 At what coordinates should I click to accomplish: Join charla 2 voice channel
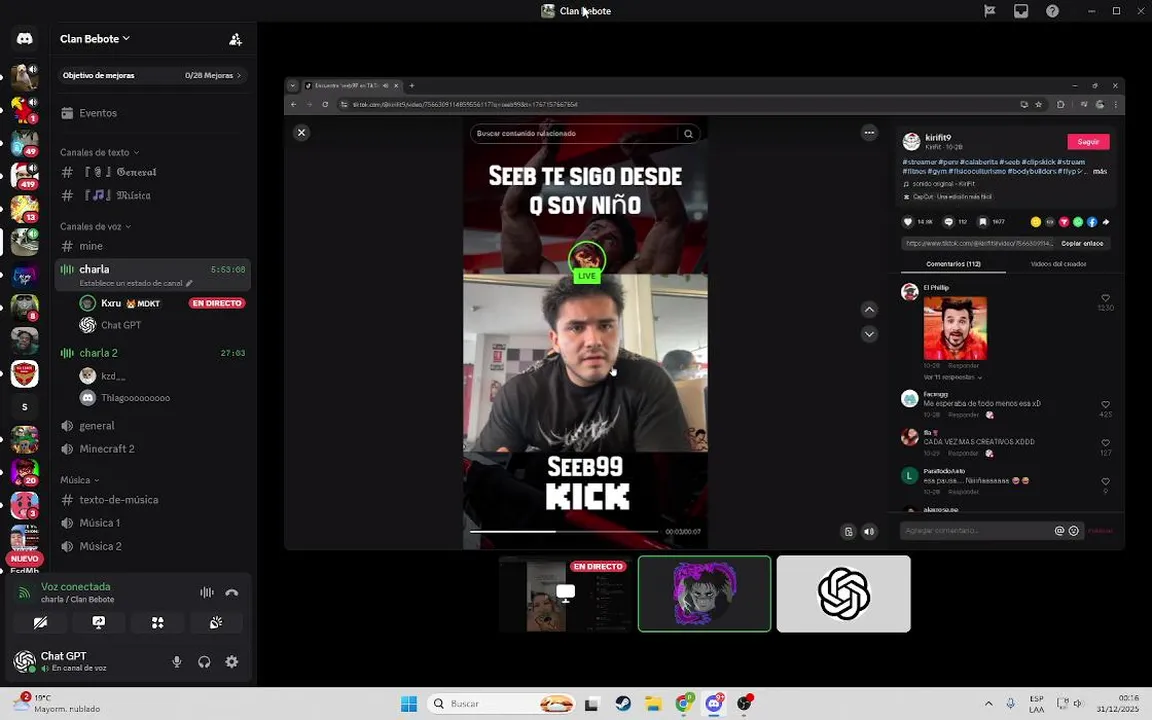[x=153, y=353]
